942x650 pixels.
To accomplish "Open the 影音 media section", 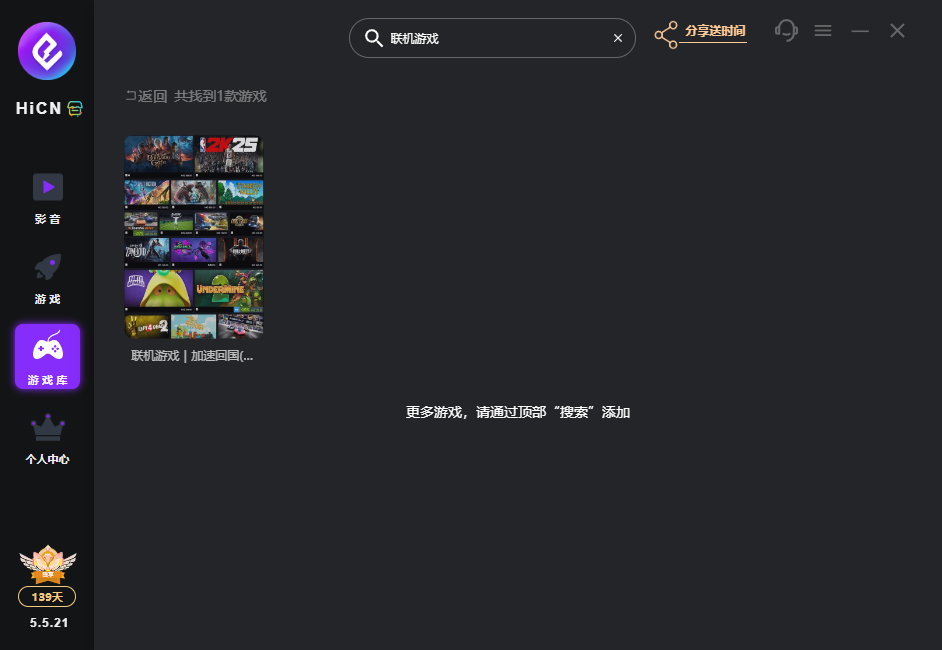I will [47, 198].
